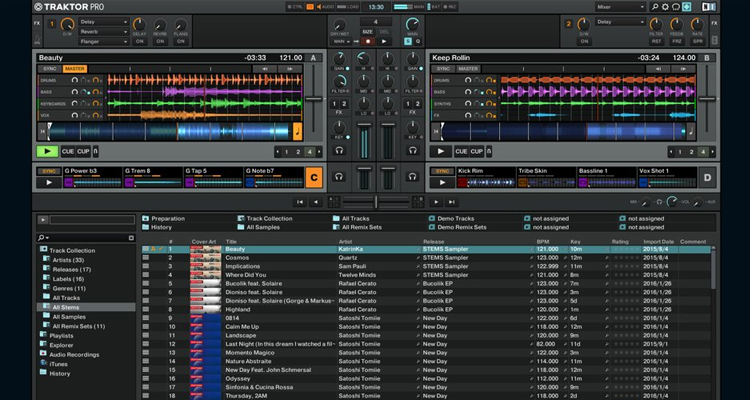The height and width of the screenshot is (400, 750).
Task: Set Deck A loop size to 4
Action: [x=309, y=152]
